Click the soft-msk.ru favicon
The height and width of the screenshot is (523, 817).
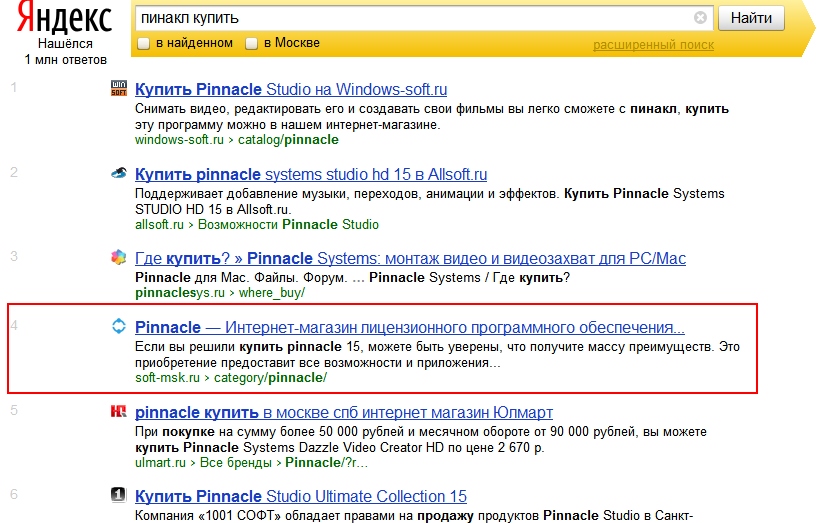coord(119,326)
